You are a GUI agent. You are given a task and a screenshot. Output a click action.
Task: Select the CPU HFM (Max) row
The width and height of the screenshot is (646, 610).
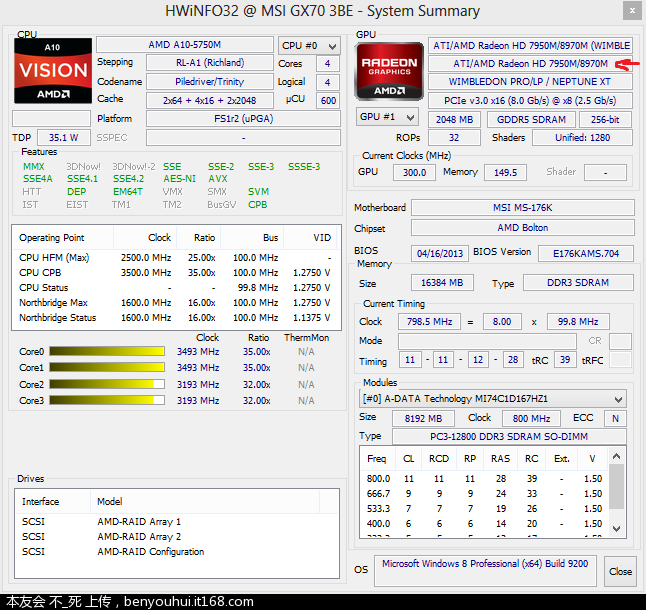pyautogui.click(x=176, y=257)
